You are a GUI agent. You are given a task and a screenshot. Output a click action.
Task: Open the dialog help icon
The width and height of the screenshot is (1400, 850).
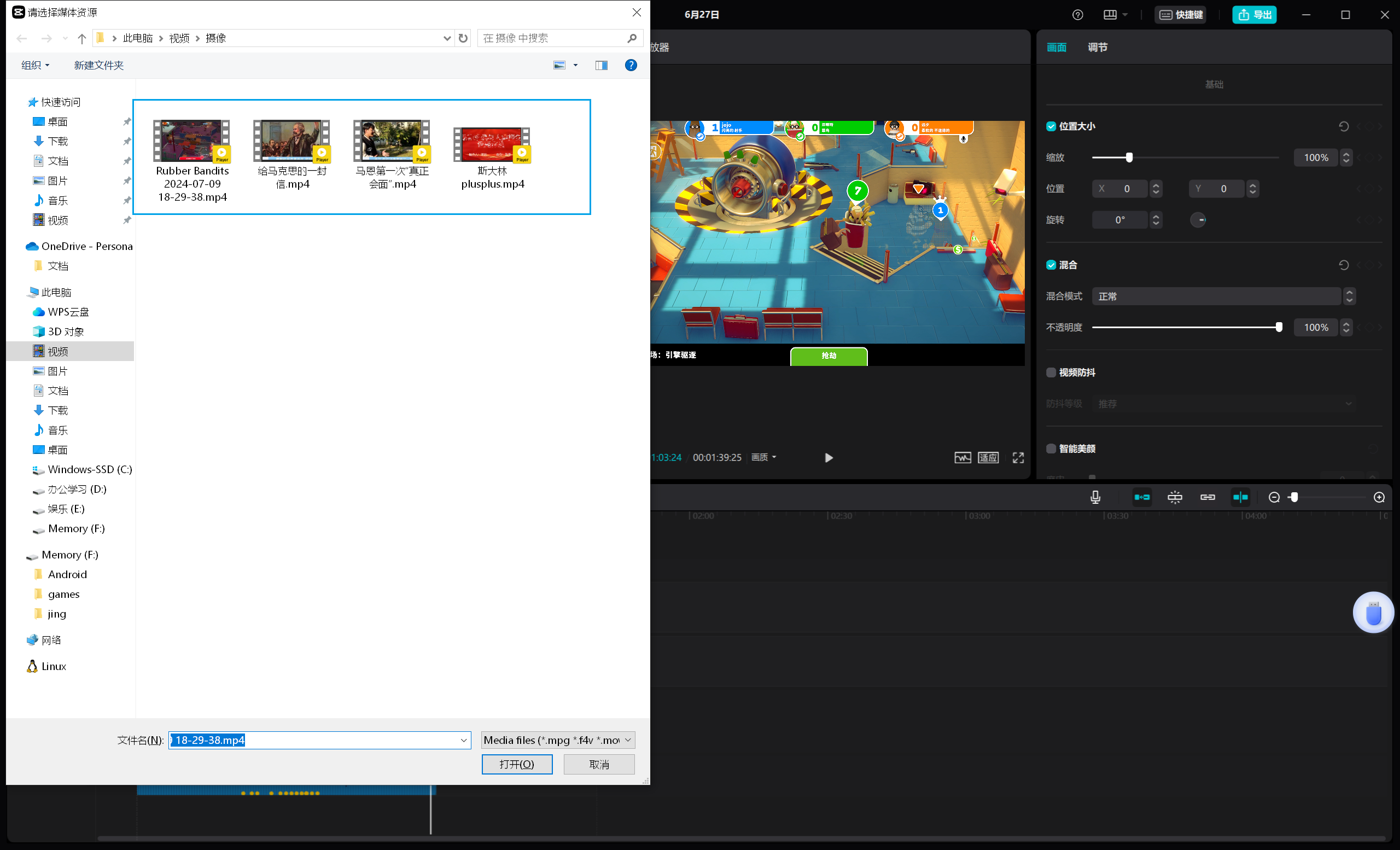631,65
